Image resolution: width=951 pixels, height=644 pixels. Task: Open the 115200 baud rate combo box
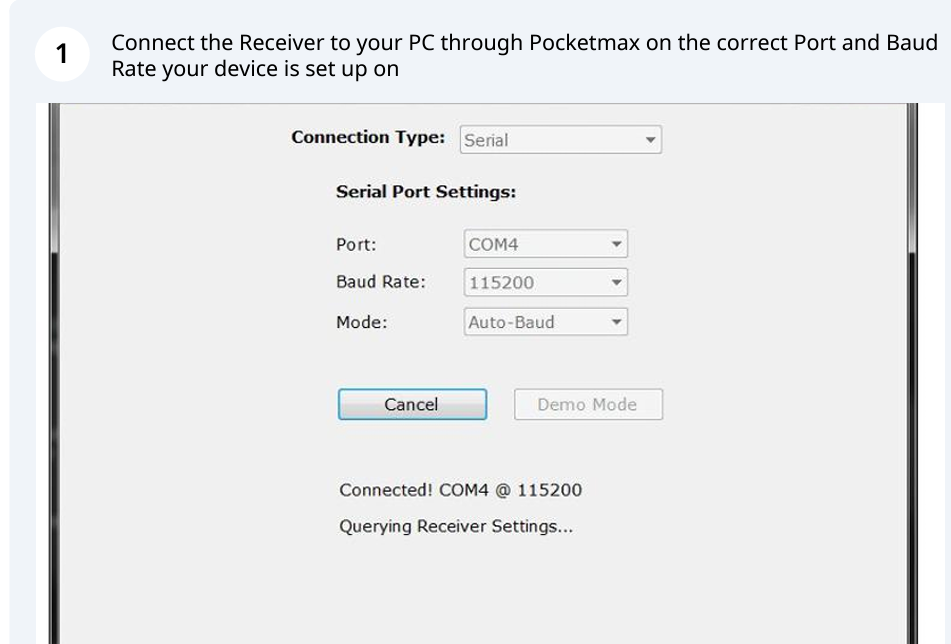pos(545,283)
